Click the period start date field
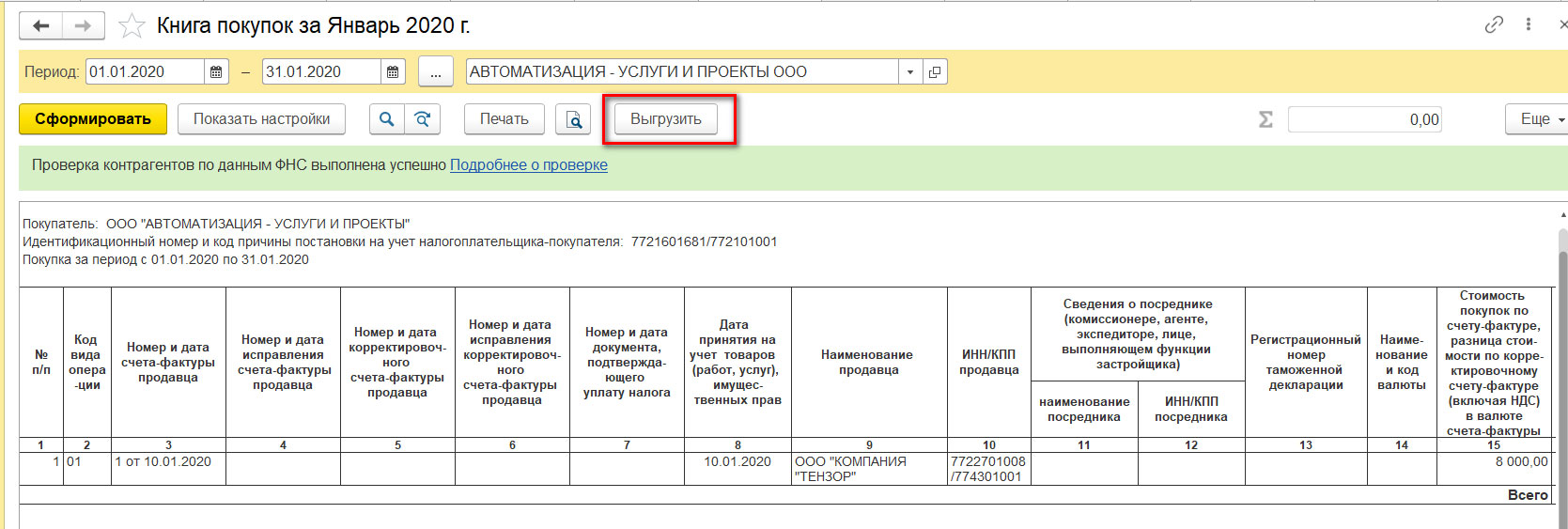 click(x=145, y=71)
